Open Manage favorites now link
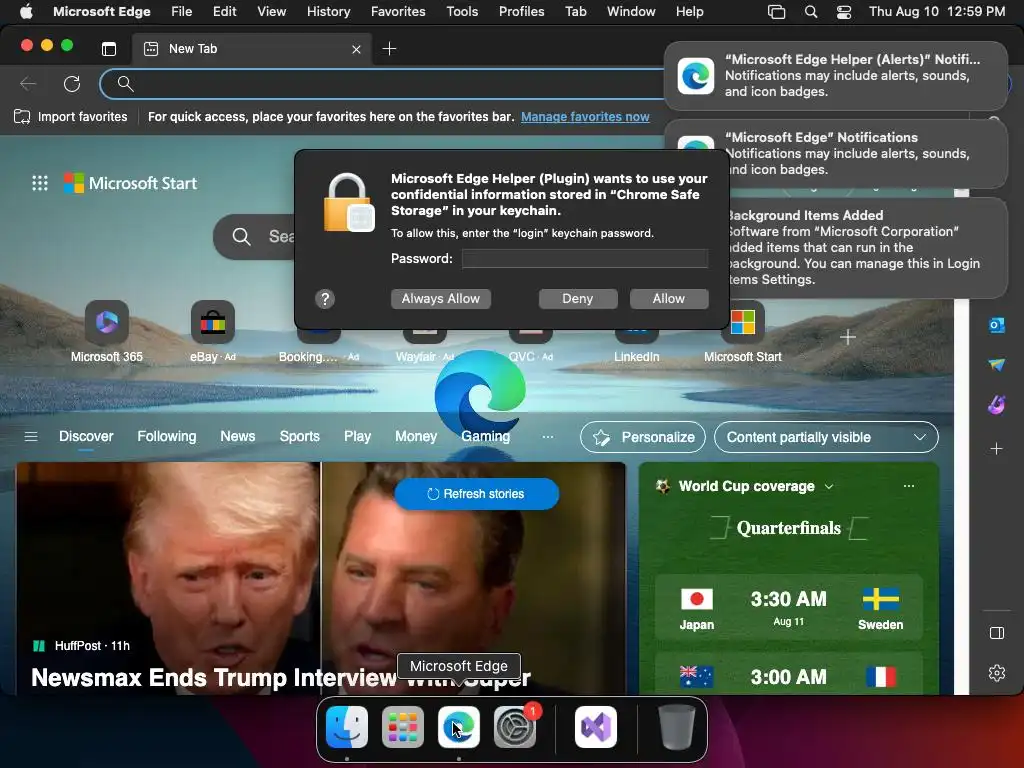This screenshot has width=1024, height=768. point(585,117)
